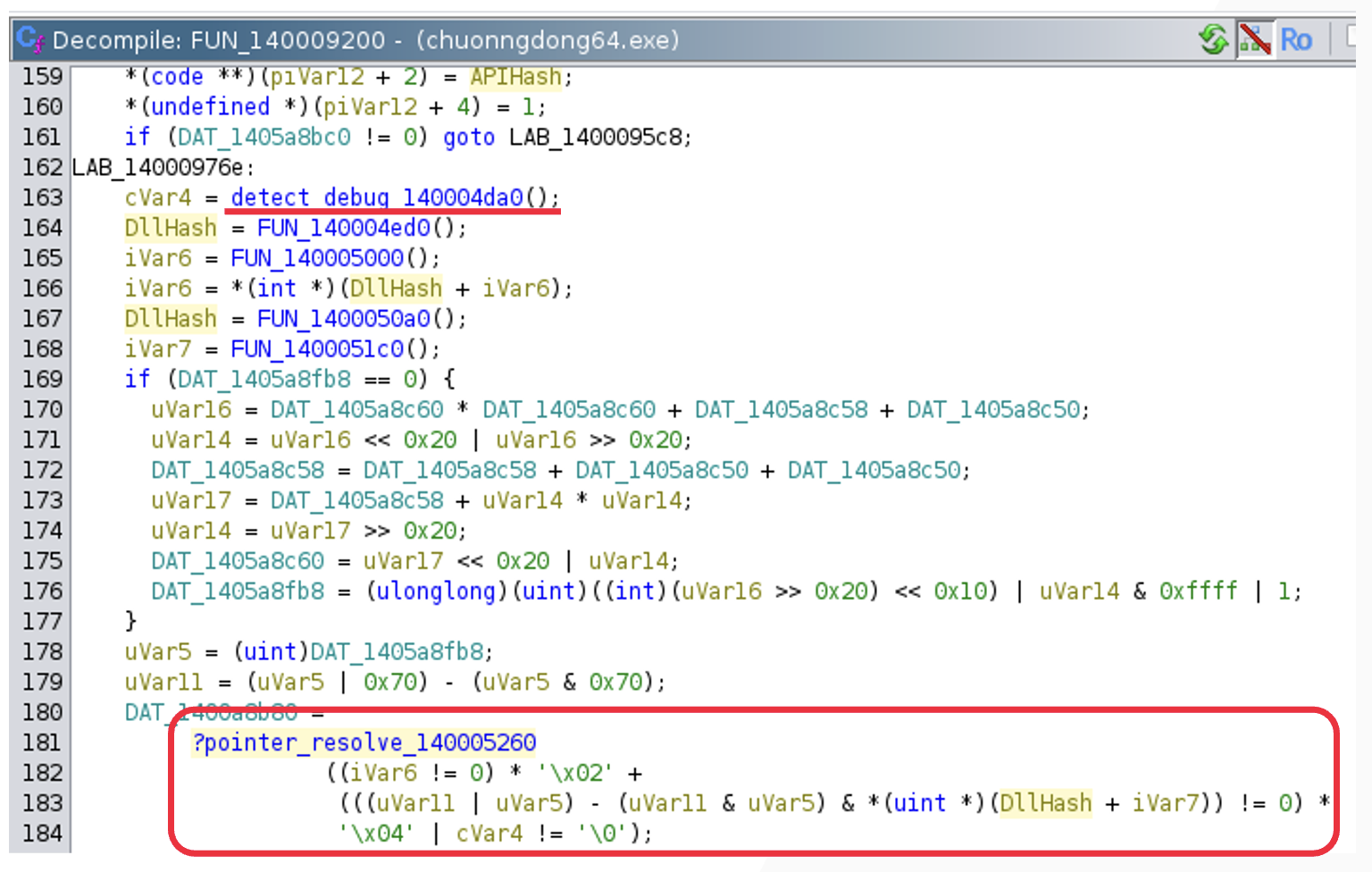The image size is (1372, 872).
Task: Select the APIHash variable on line 159
Action: [x=515, y=77]
